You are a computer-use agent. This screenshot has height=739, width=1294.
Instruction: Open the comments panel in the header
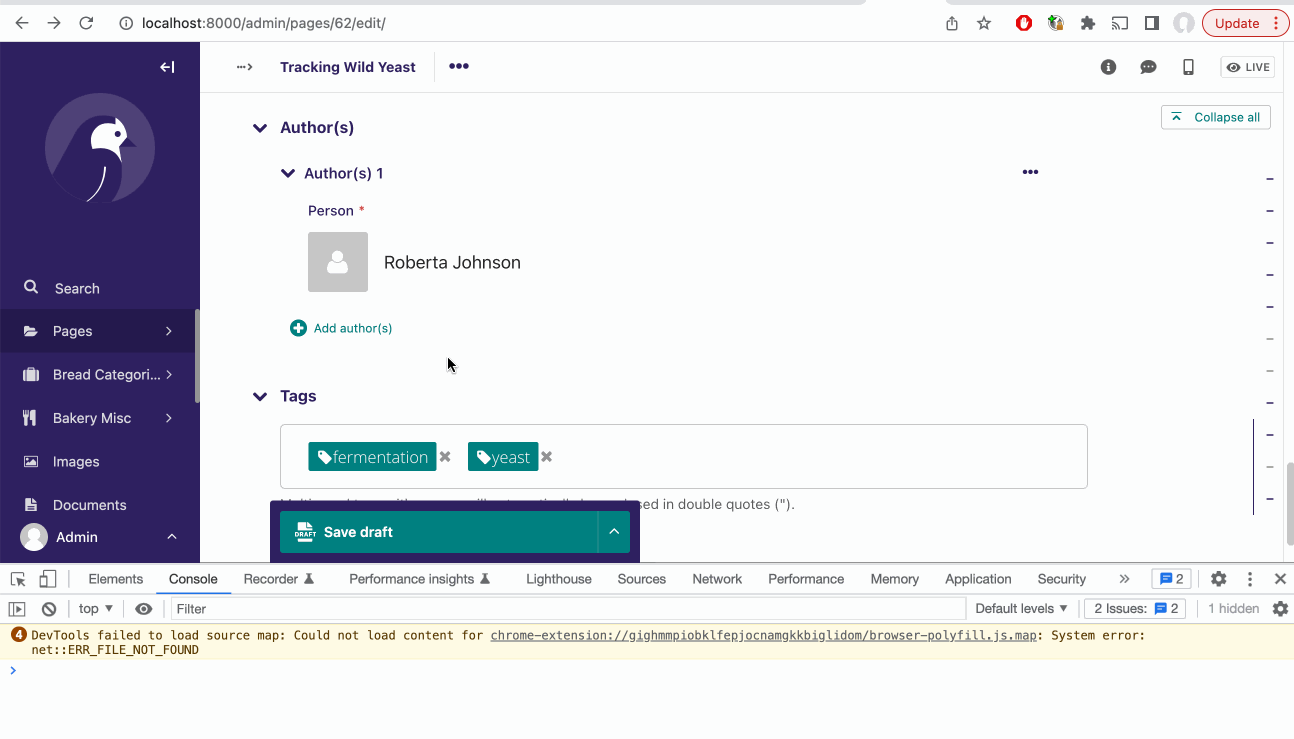point(1148,67)
